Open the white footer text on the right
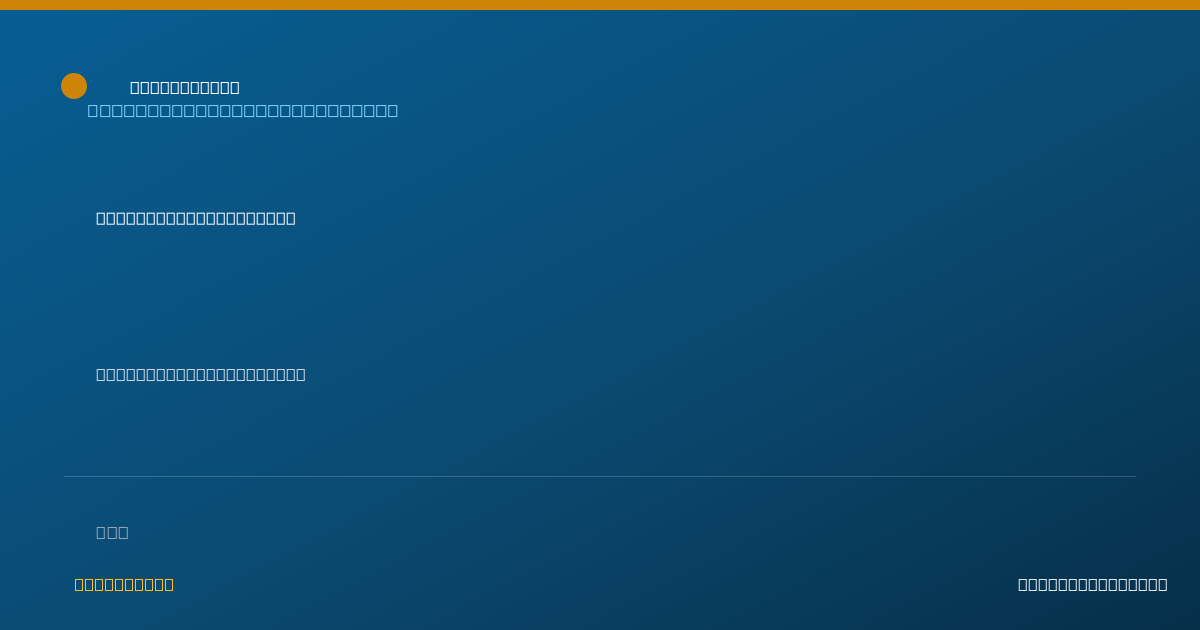1200x630 pixels. 1092,584
